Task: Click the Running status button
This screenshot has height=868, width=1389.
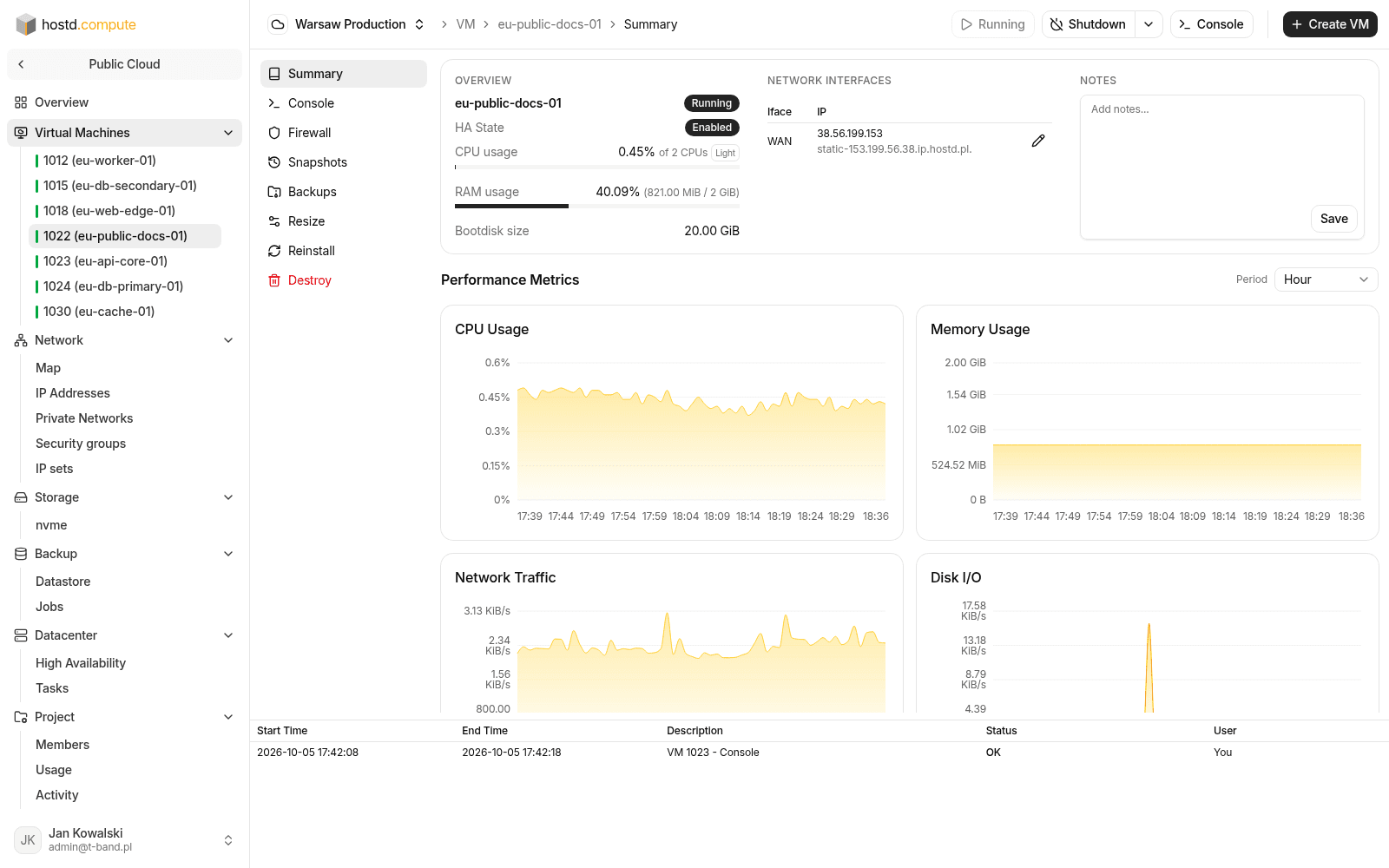Action: 992,24
